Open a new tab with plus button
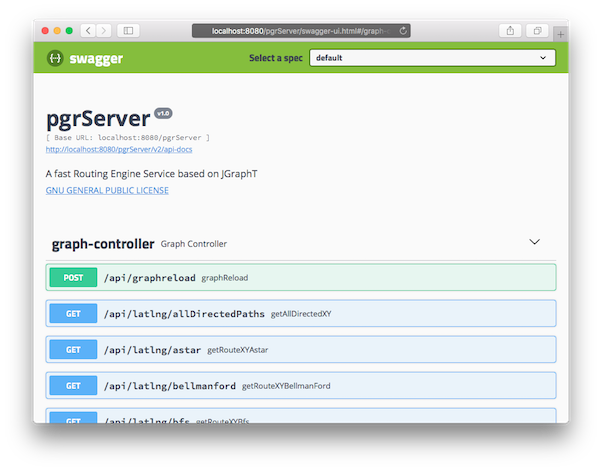Image resolution: width=602 pixels, height=471 pixels. (x=560, y=33)
